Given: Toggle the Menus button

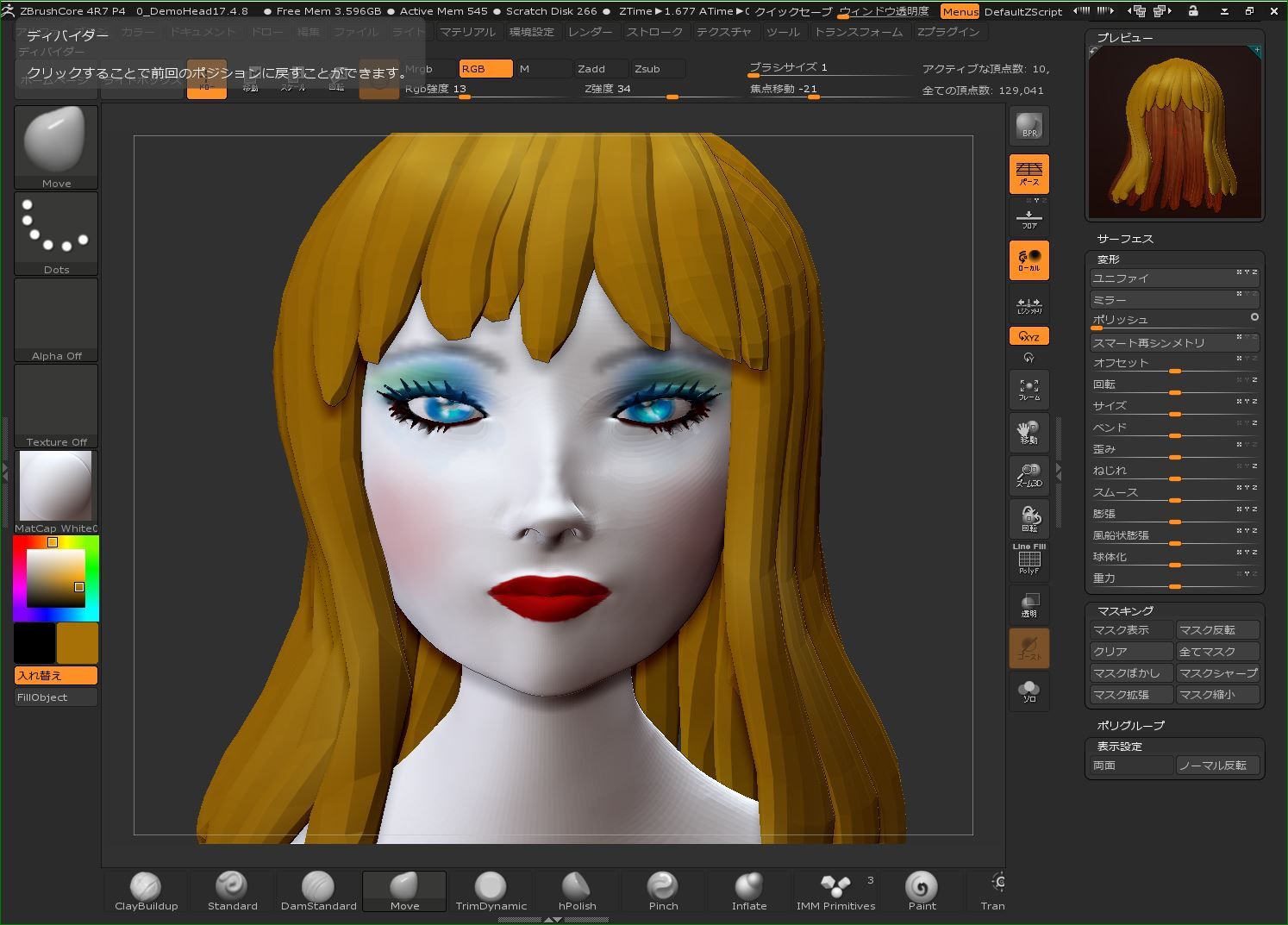Looking at the screenshot, I should pos(960,11).
